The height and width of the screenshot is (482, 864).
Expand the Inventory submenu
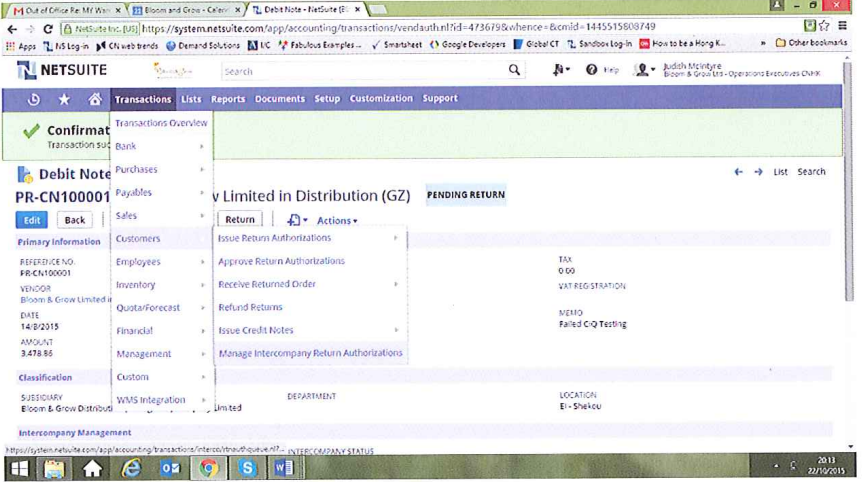coord(160,285)
